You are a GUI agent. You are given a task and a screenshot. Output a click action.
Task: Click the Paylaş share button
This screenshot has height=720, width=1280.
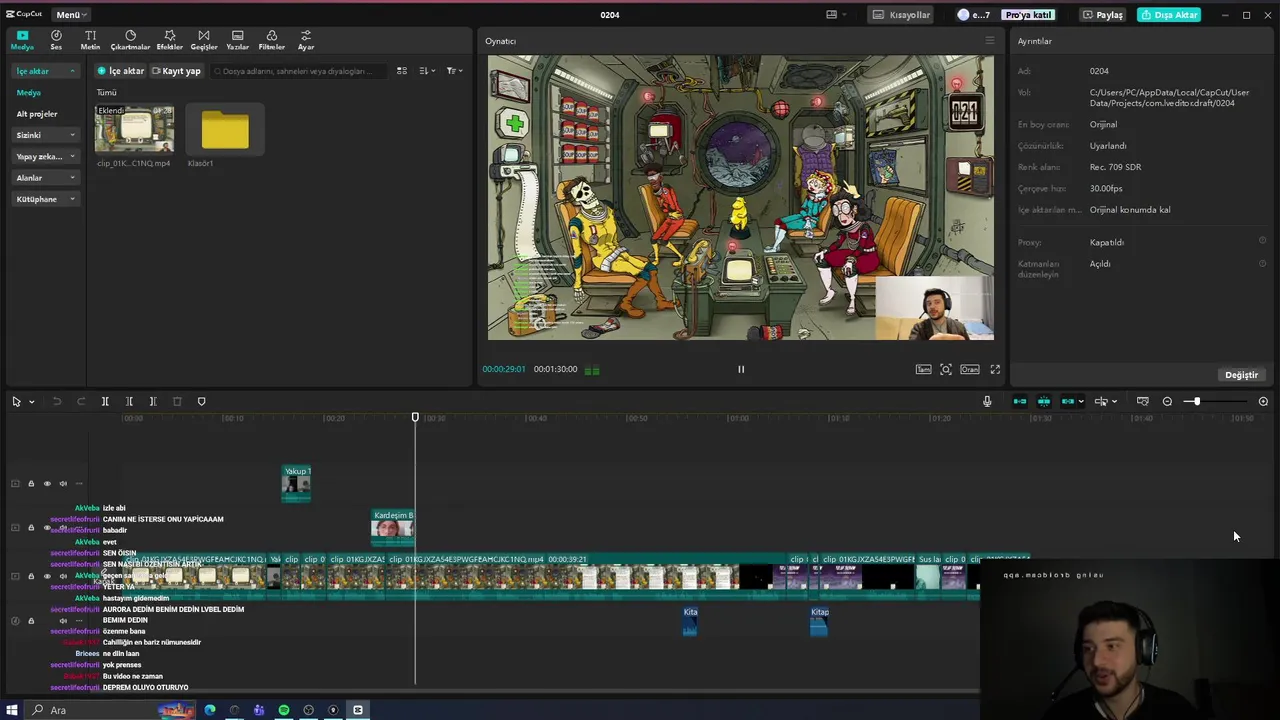pyautogui.click(x=1103, y=15)
